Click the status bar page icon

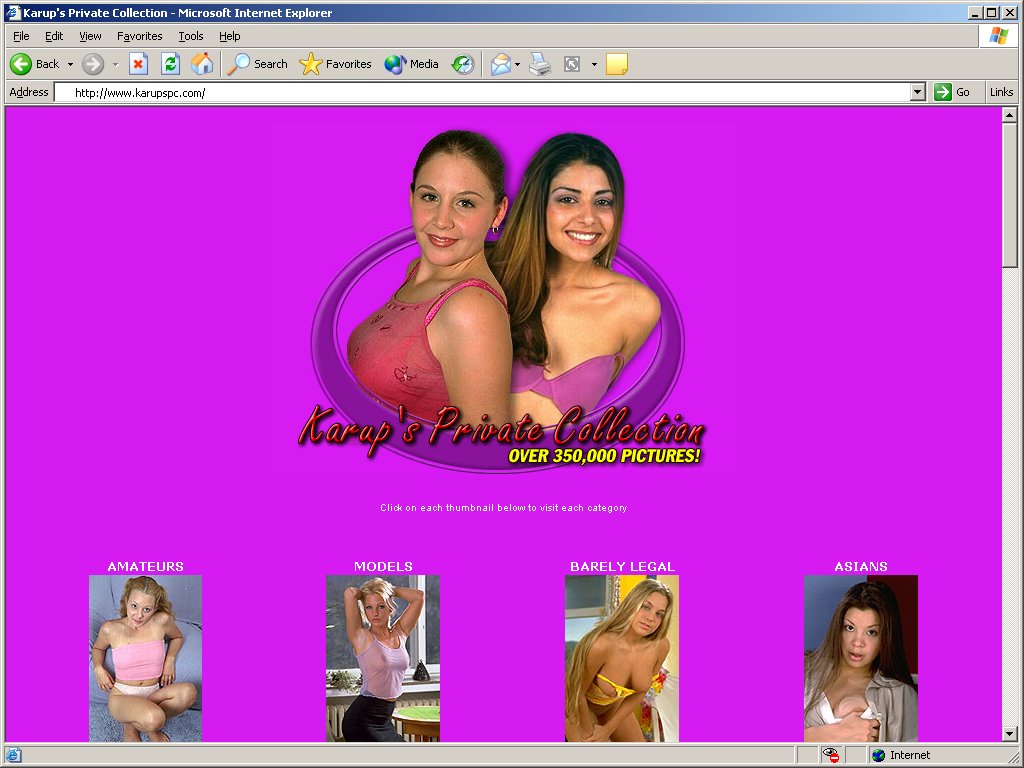(x=12, y=755)
